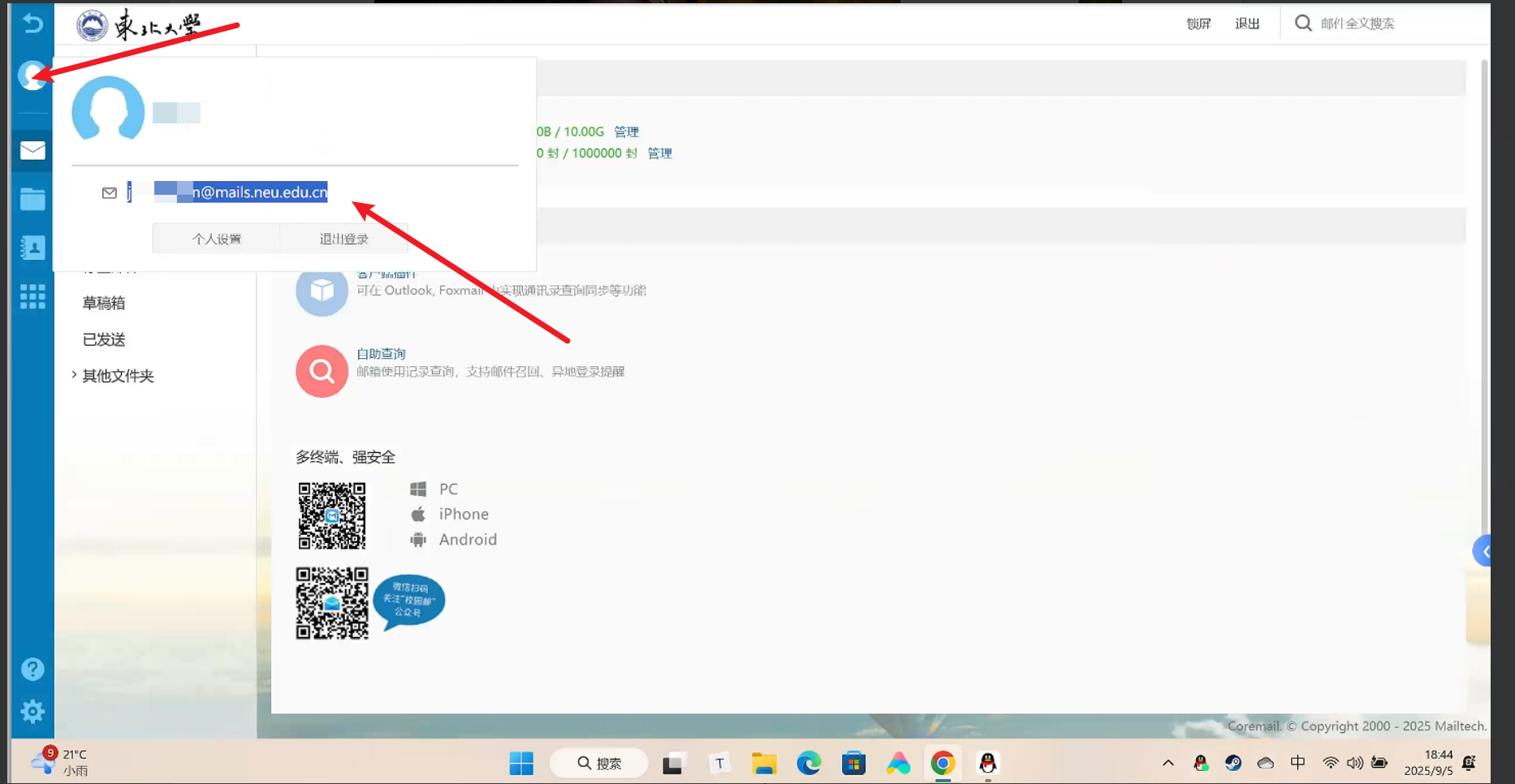Click 锁屏 in the top bar
Image resolution: width=1515 pixels, height=784 pixels.
click(1198, 24)
